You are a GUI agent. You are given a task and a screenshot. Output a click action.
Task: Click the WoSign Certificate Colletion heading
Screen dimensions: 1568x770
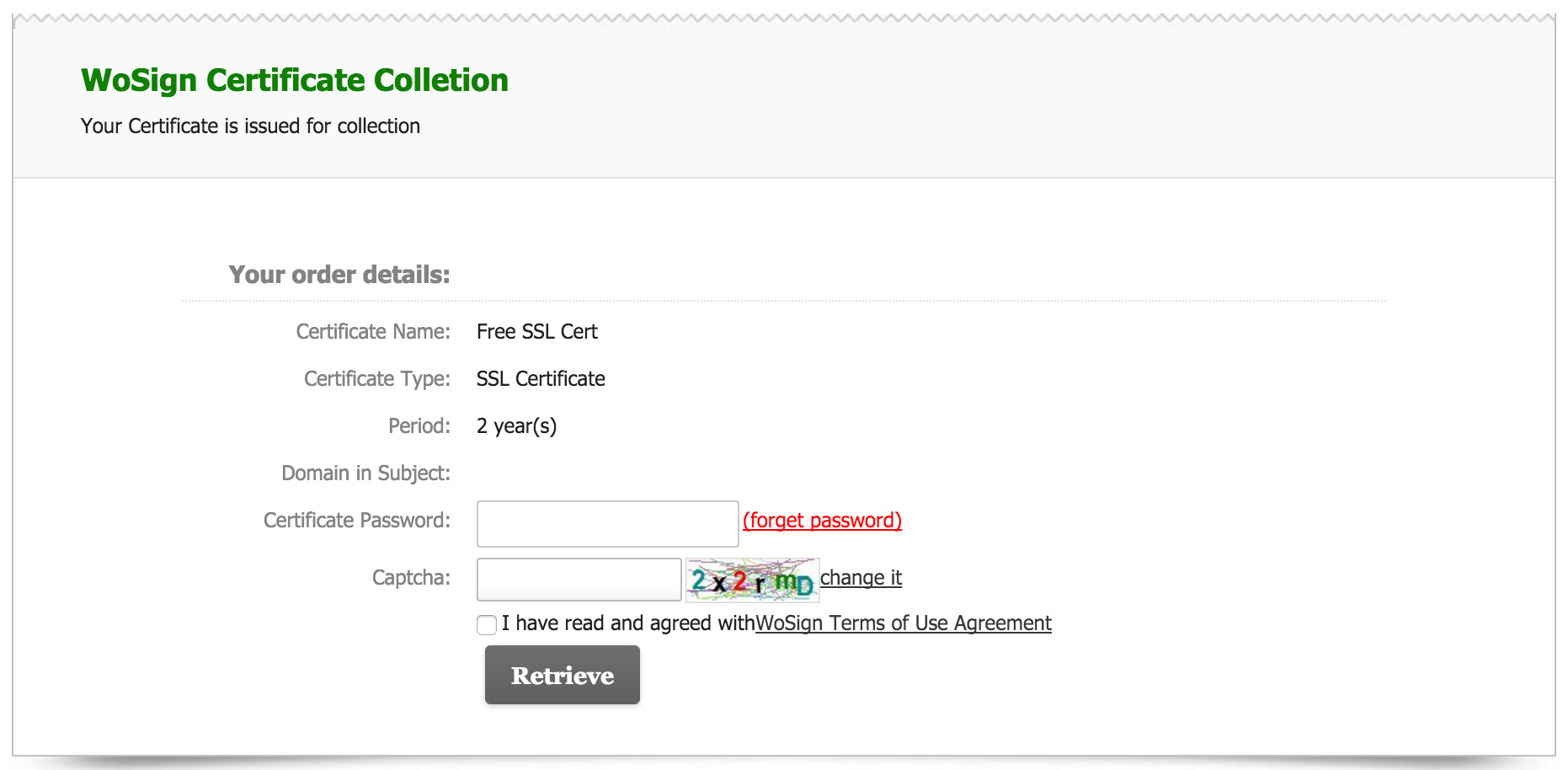(x=295, y=80)
